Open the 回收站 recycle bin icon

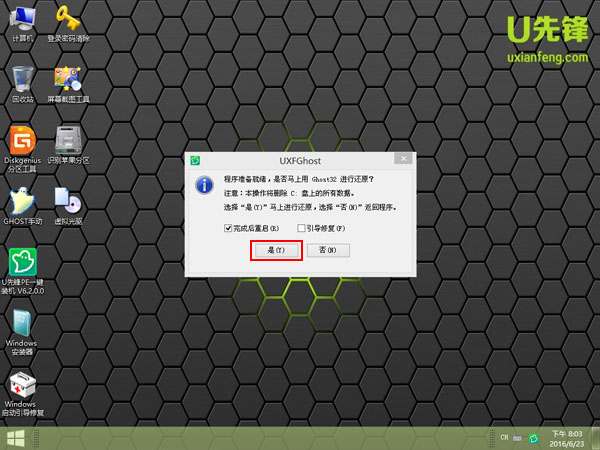point(23,84)
